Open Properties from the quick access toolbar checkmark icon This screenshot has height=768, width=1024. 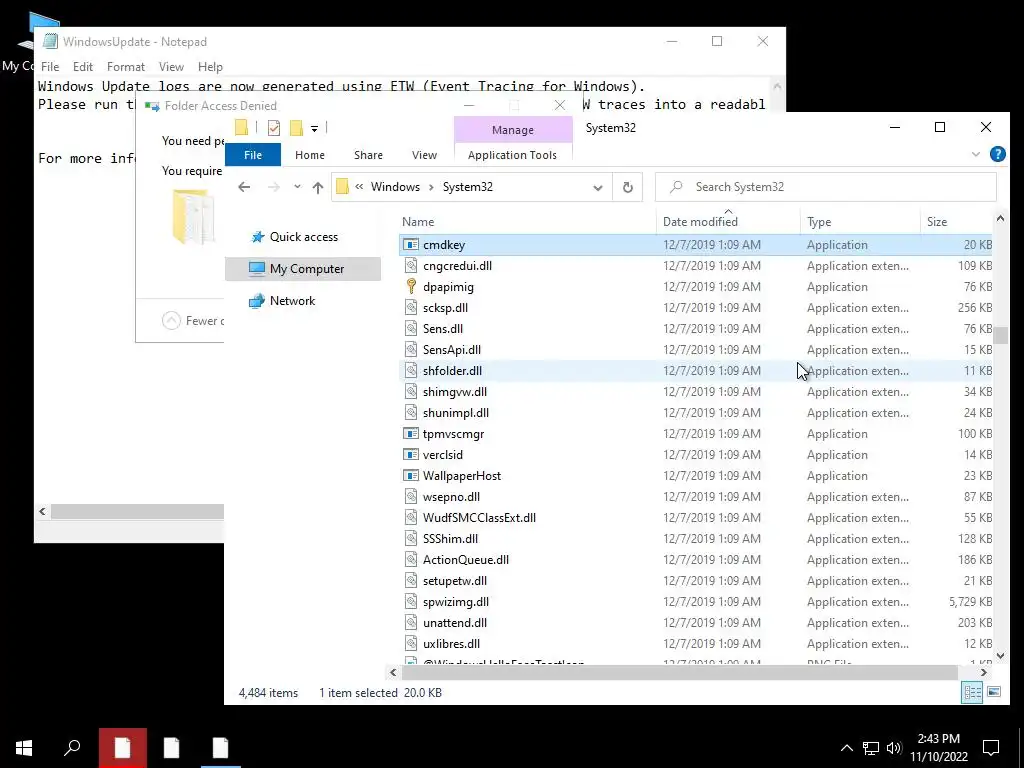tap(274, 128)
